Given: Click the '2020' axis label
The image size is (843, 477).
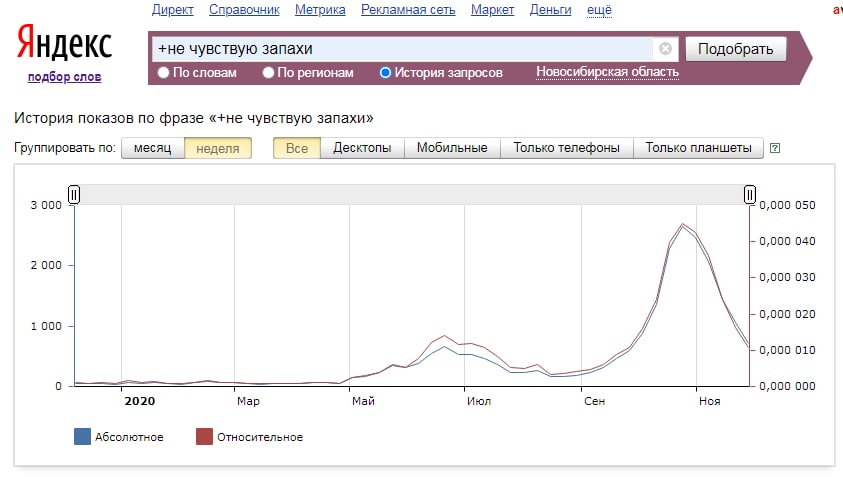Looking at the screenshot, I should pos(140,401).
